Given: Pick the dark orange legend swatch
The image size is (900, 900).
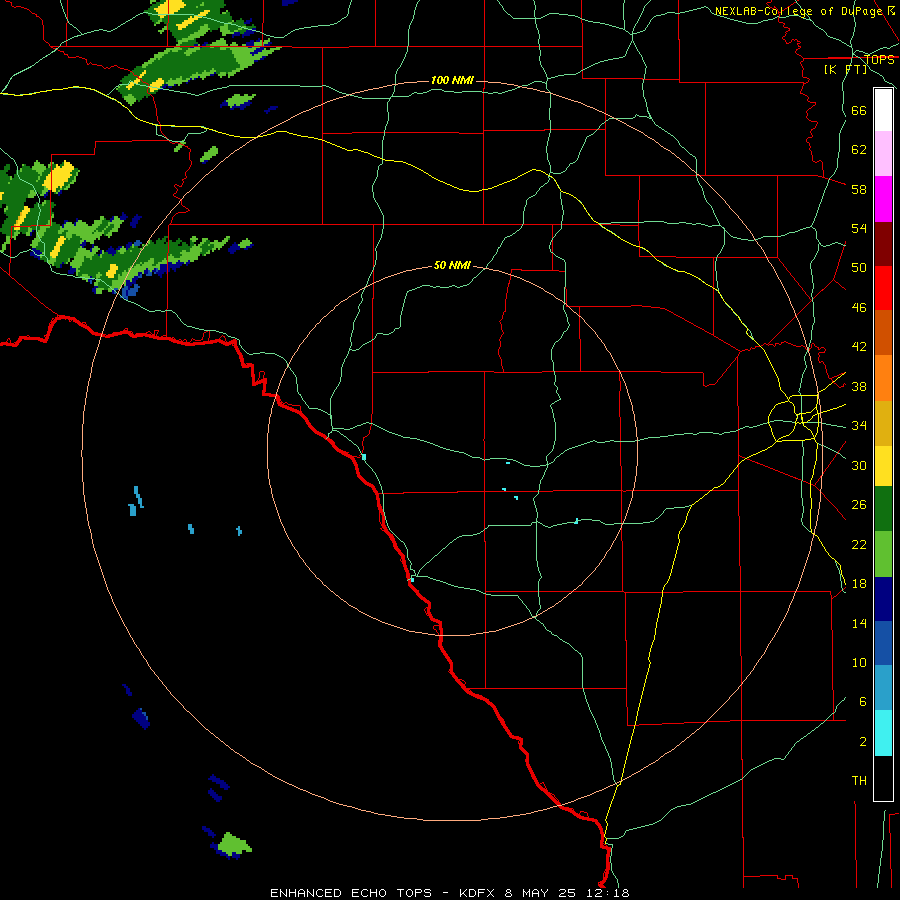Looking at the screenshot, I should coord(883,333).
